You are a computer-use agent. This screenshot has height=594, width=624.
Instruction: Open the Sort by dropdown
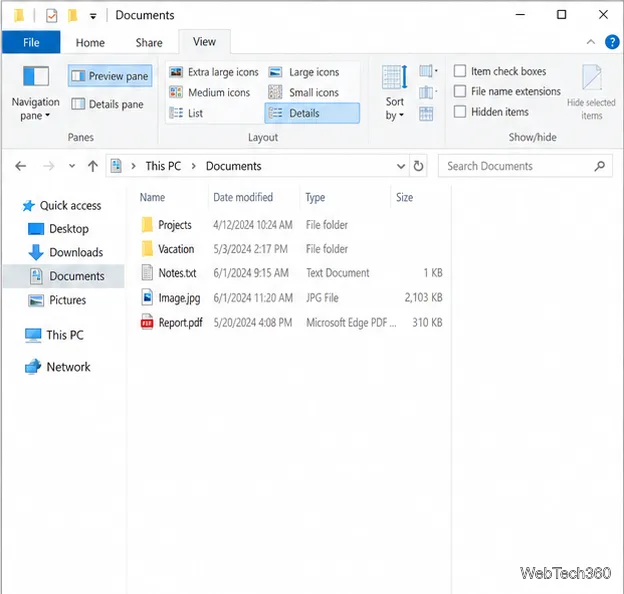[395, 94]
